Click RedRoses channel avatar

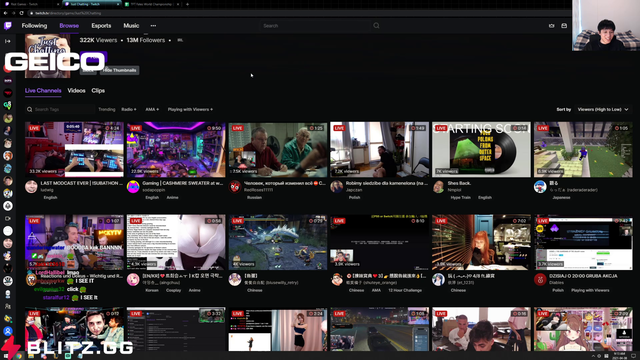(x=235, y=187)
